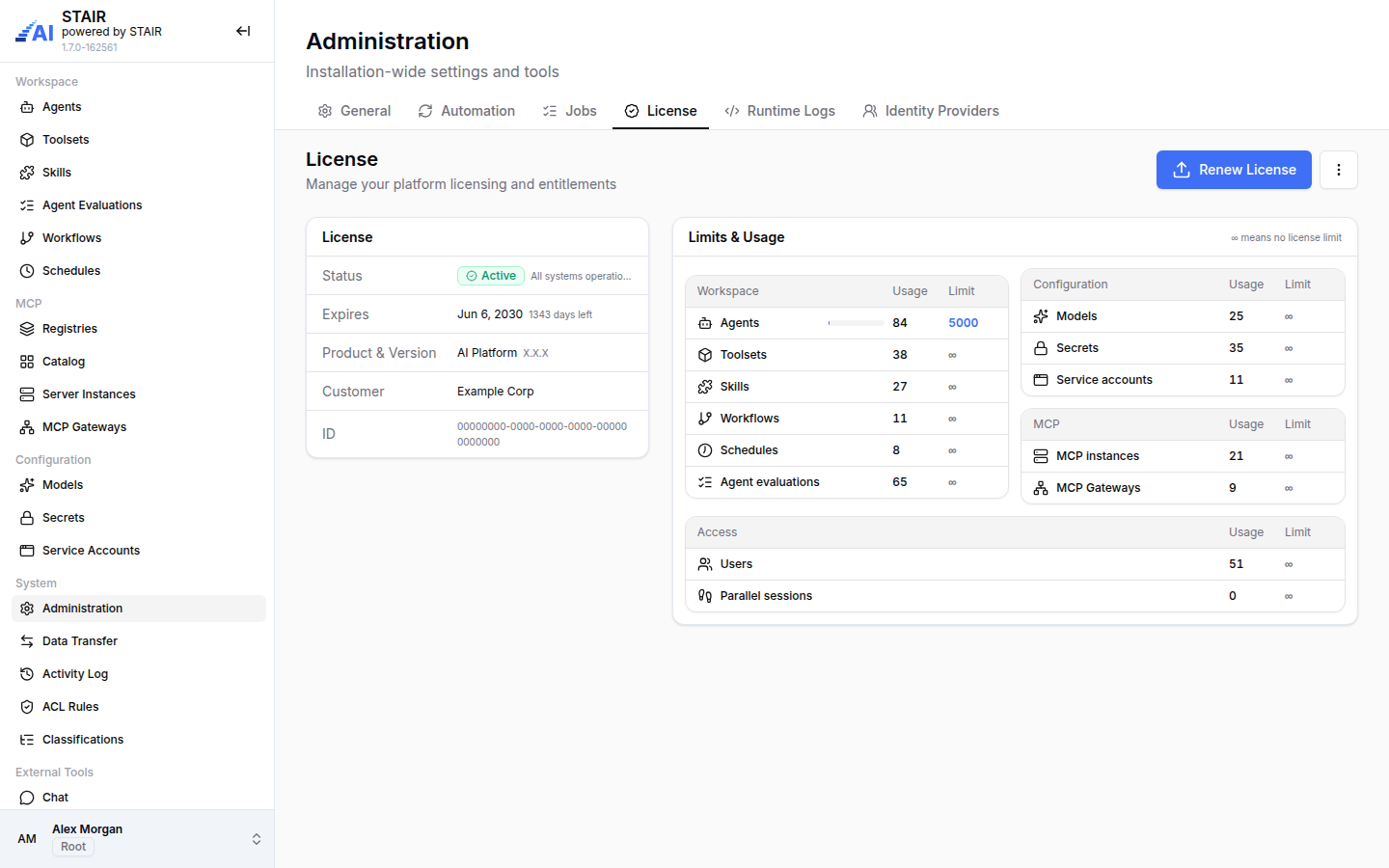Open sidebar Workflows page

pyautogui.click(x=139, y=238)
